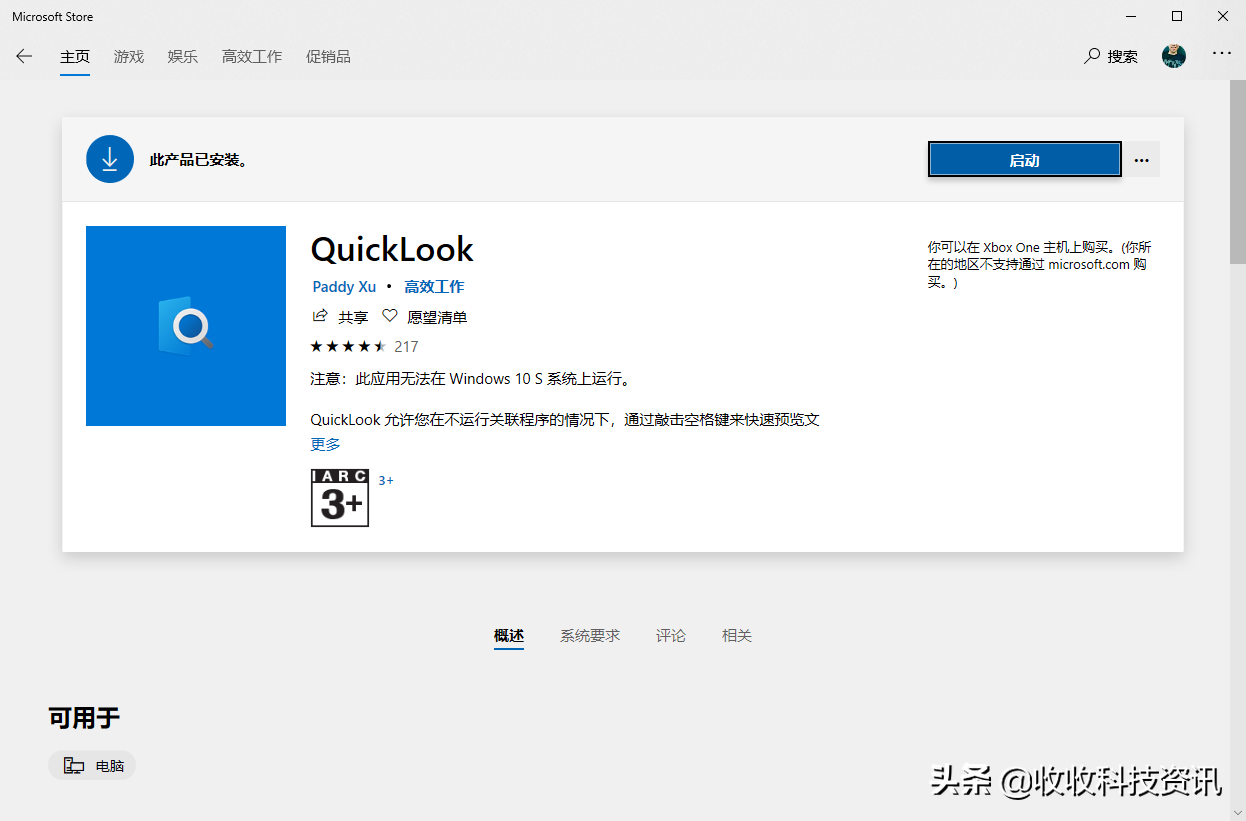
Task: Go back with the arrow icon
Action: (24, 56)
